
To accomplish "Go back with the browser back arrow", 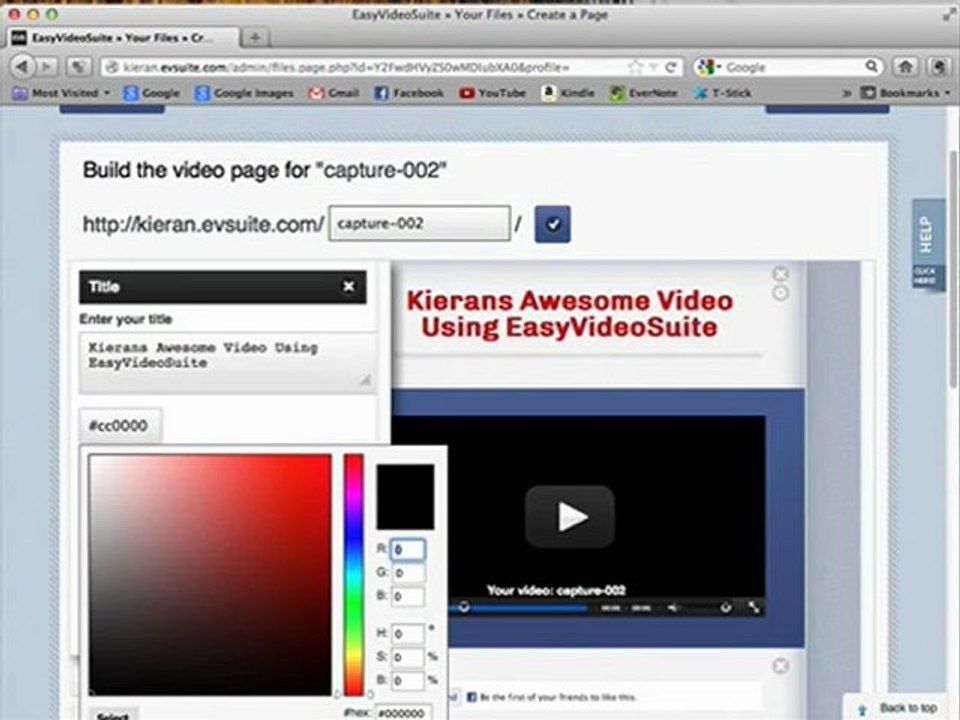I will coord(22,66).
